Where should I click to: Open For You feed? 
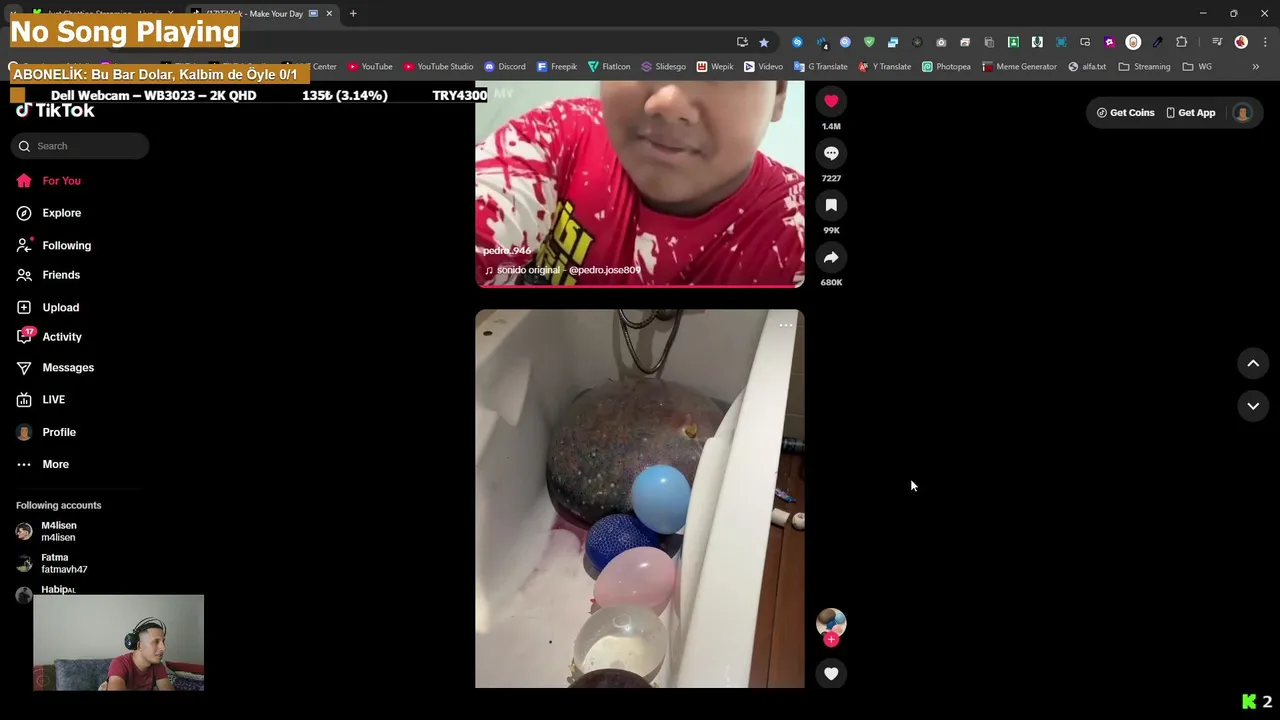pyautogui.click(x=61, y=181)
